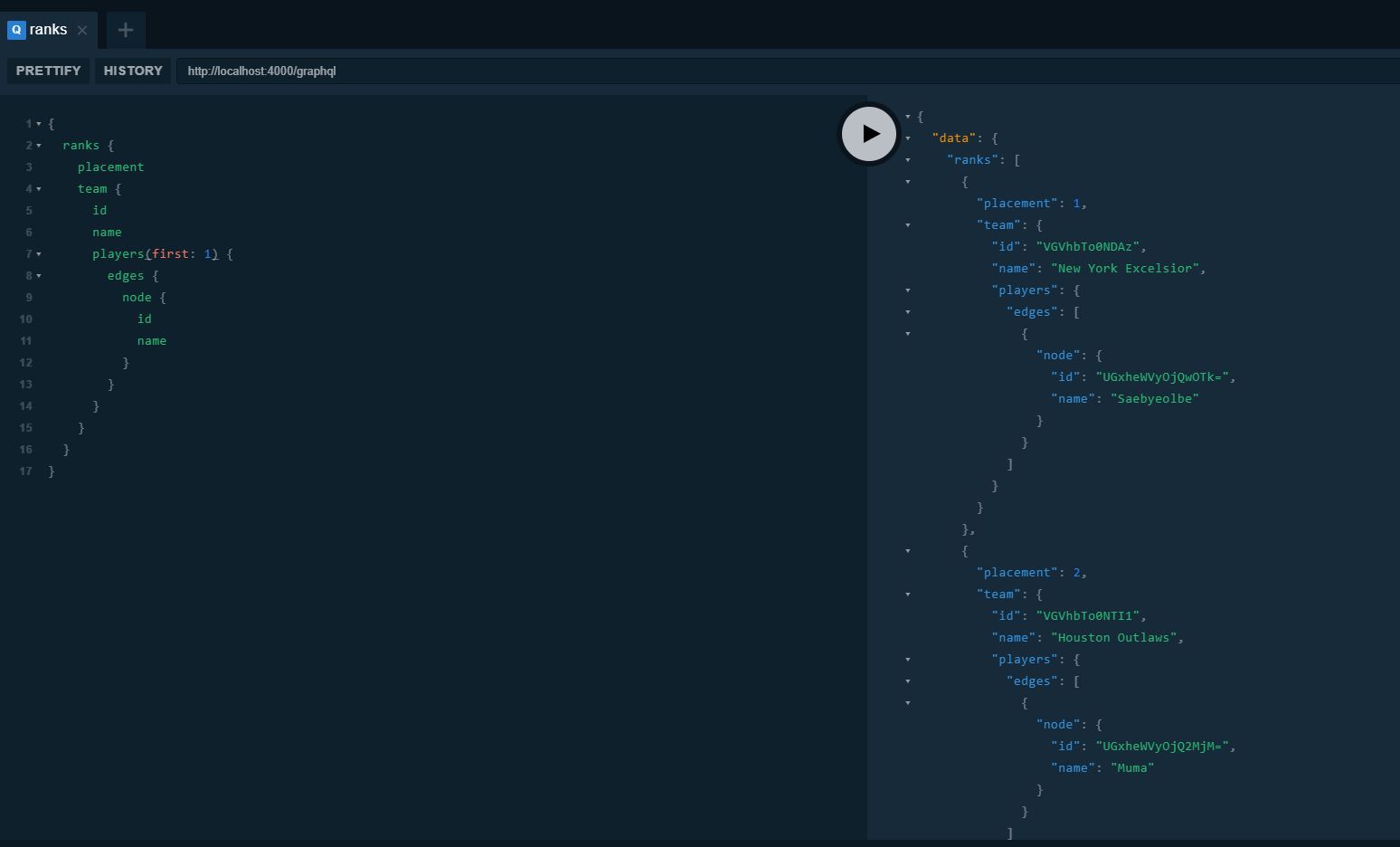Click the node field on line 9

click(x=137, y=297)
